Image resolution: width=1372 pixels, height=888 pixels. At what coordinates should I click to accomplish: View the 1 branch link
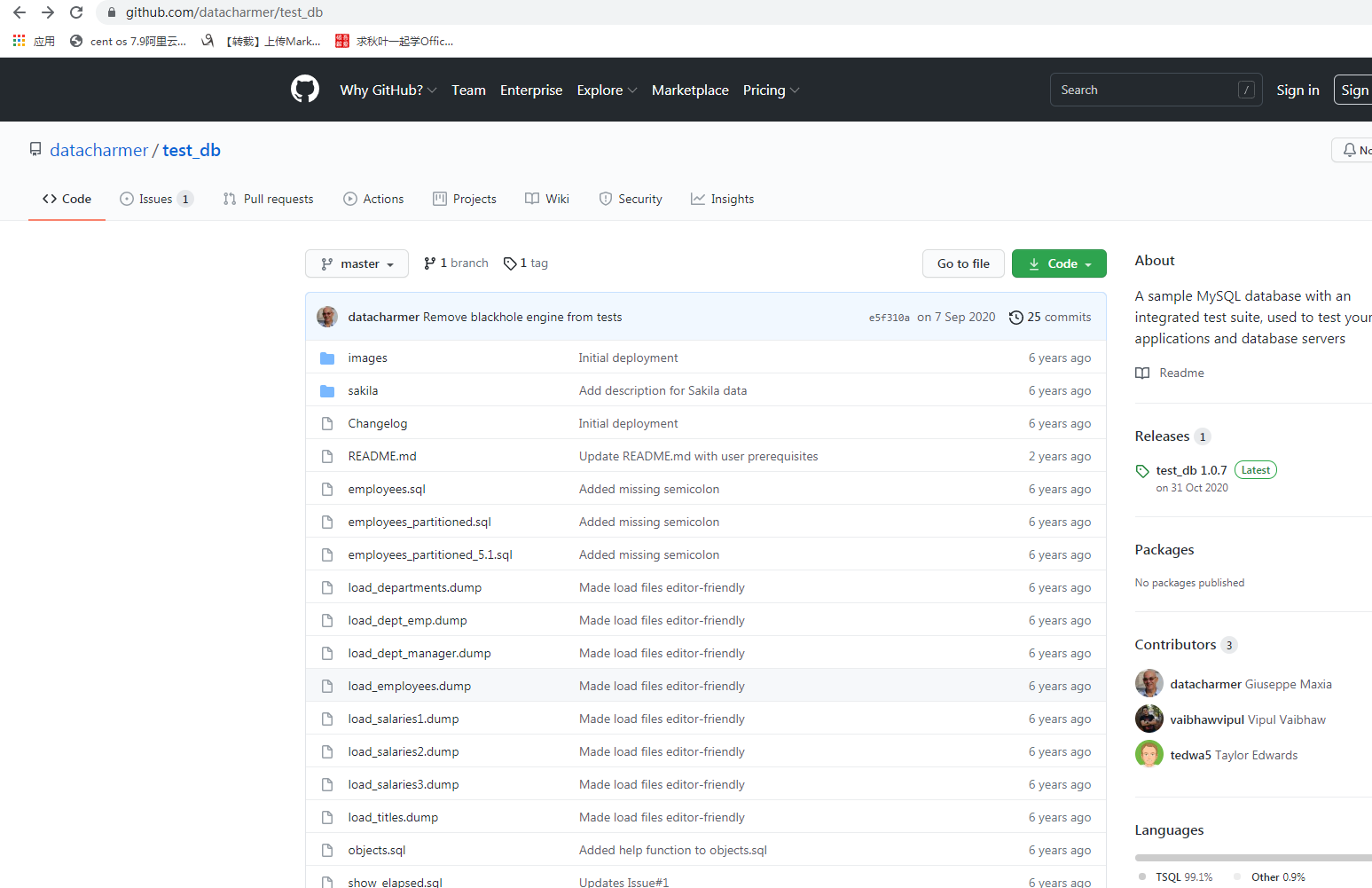click(456, 263)
